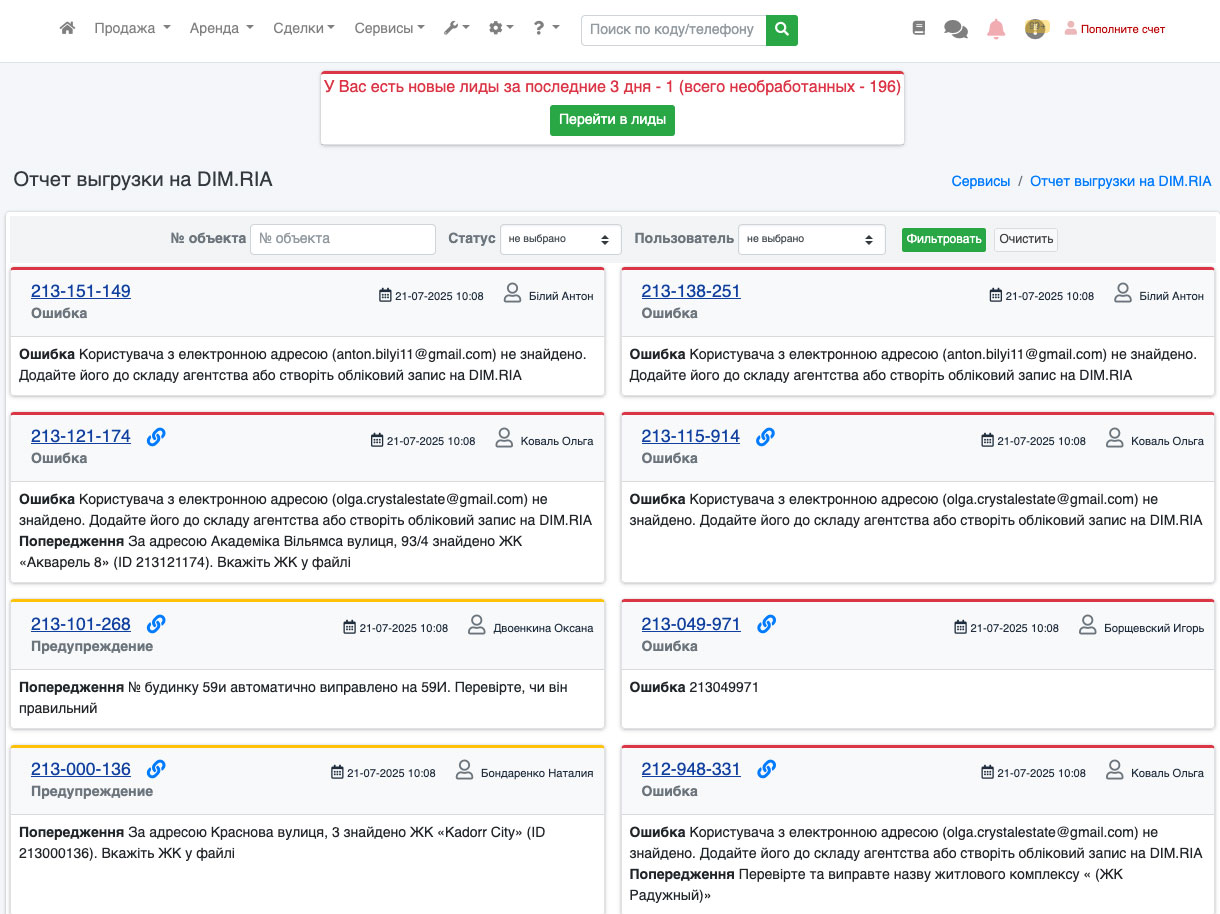The image size is (1220, 914).
Task: Open the Сделки menu
Action: [x=303, y=29]
